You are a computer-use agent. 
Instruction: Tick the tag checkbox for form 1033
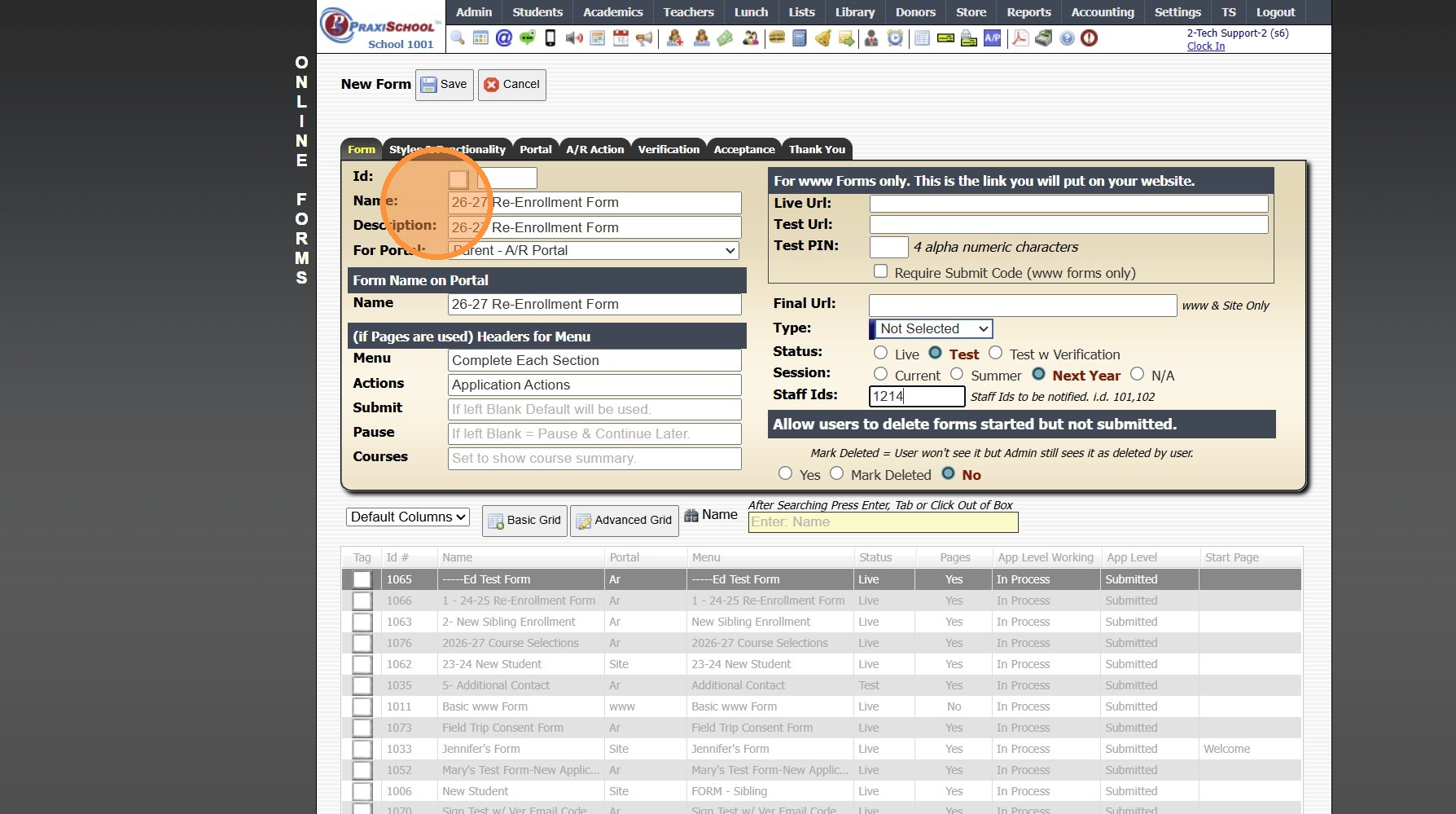[x=362, y=749]
